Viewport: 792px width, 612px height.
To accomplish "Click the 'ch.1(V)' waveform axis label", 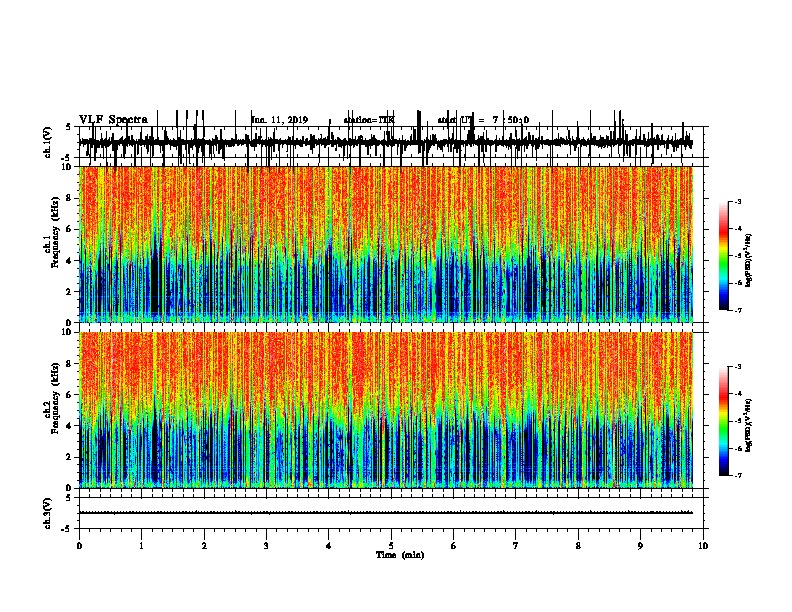I will point(48,142).
